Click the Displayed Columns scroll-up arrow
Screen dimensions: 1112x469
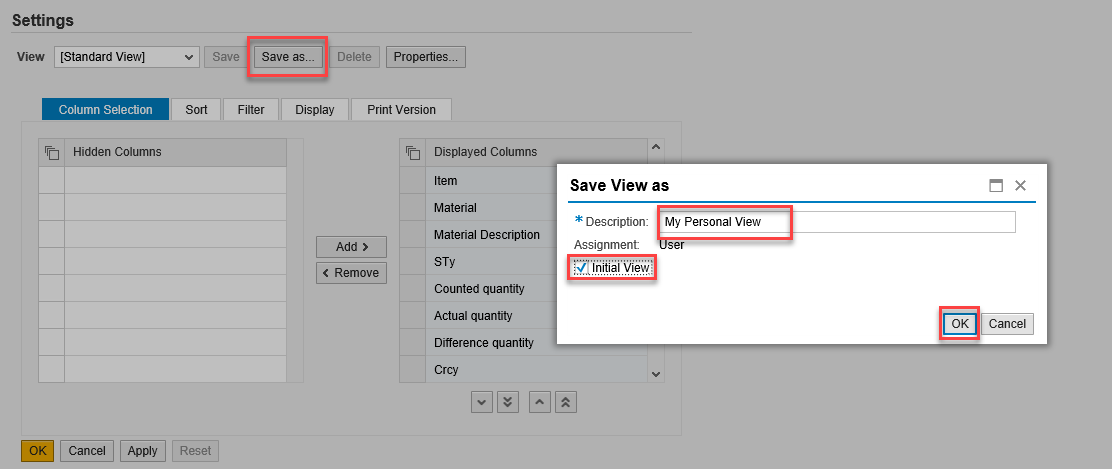click(656, 148)
